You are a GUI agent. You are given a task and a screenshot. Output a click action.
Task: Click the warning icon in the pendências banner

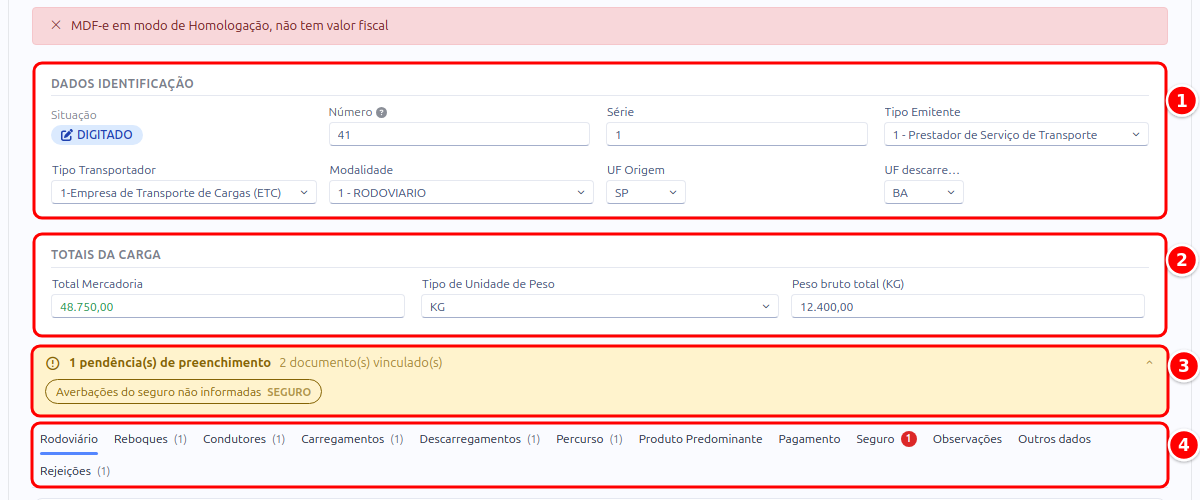(x=53, y=363)
